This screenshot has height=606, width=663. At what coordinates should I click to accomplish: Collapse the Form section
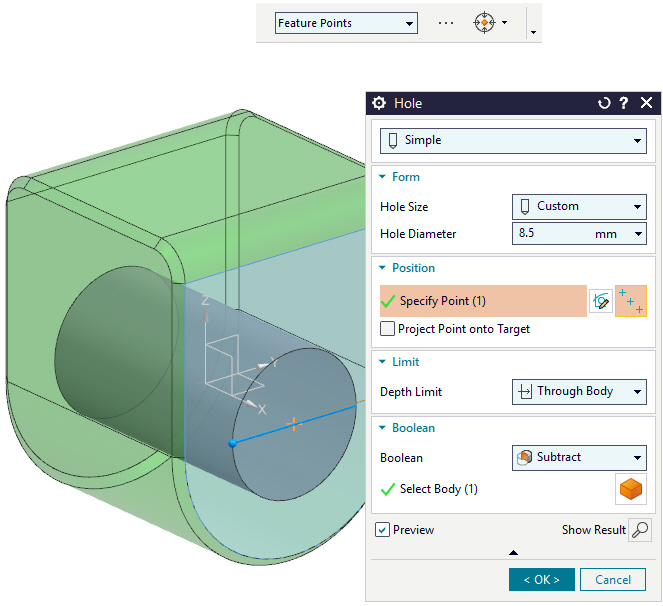(x=382, y=177)
